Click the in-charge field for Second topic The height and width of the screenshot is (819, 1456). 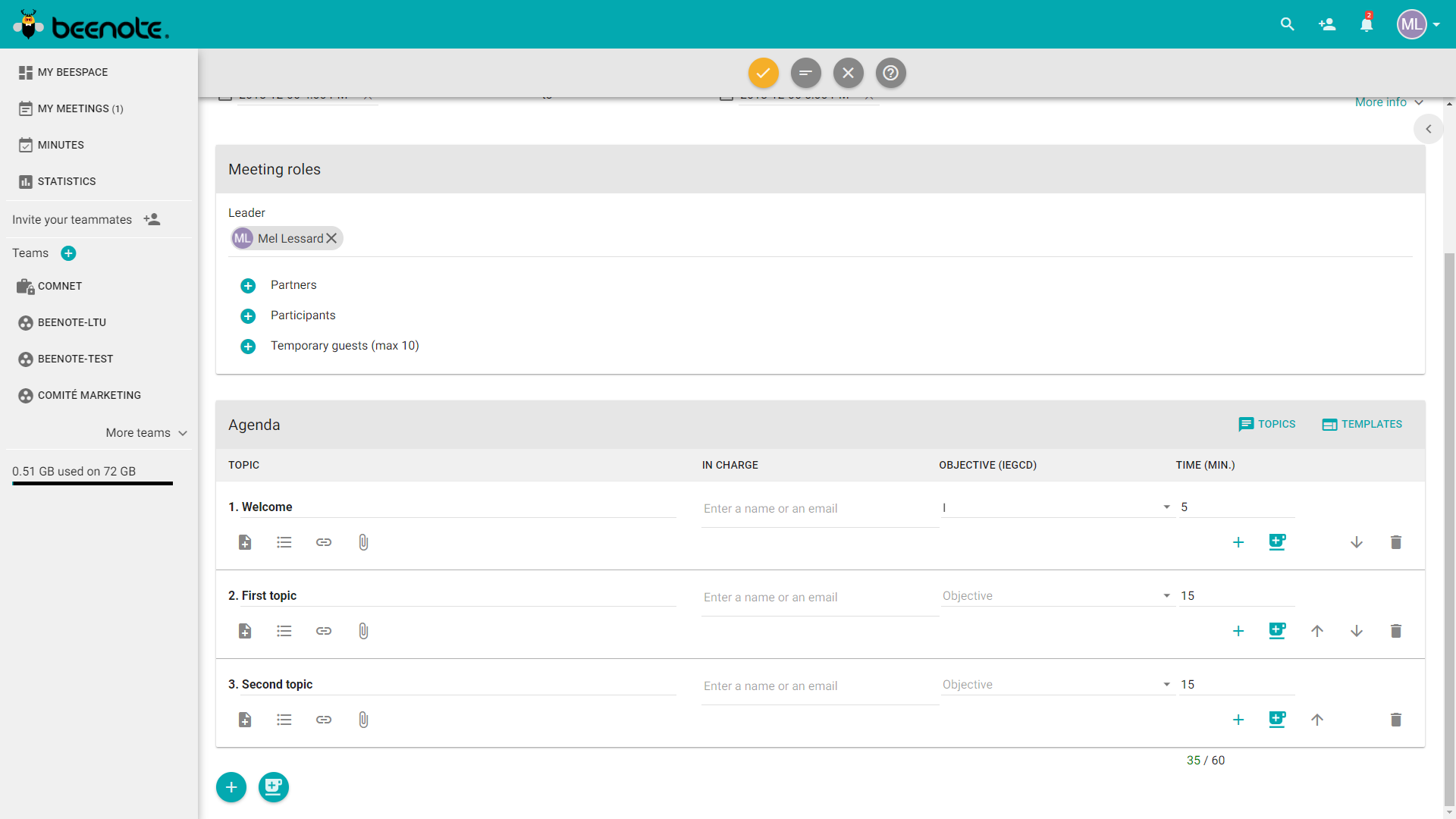click(x=819, y=686)
